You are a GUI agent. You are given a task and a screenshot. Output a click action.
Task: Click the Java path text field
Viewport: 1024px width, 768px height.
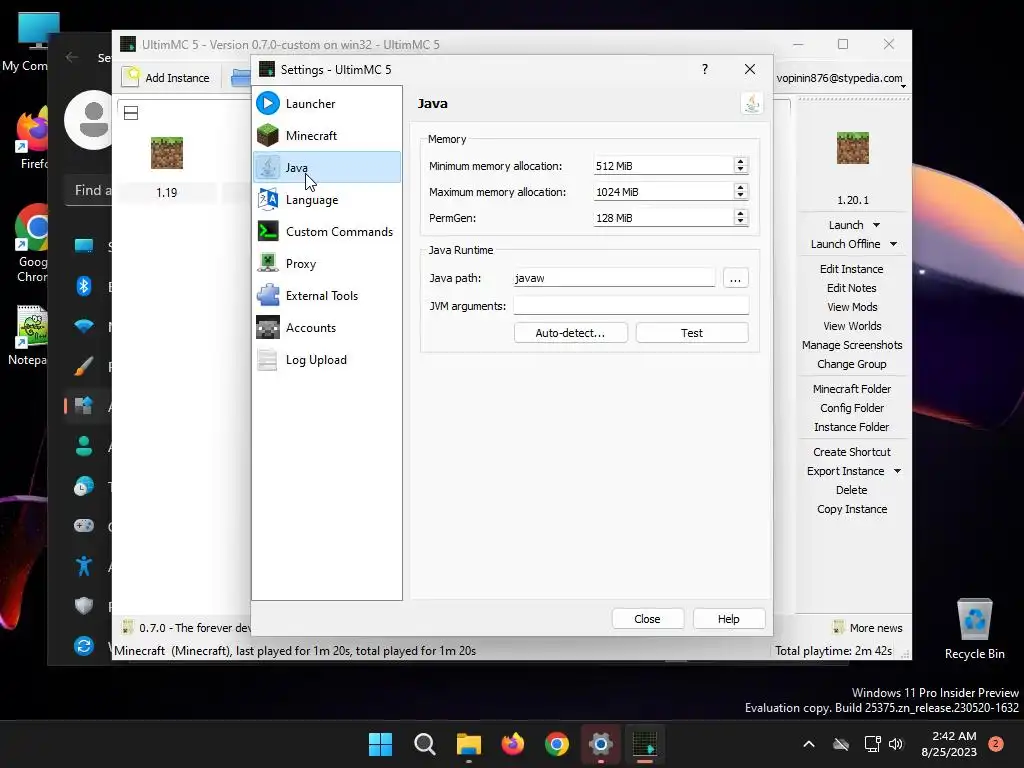point(614,278)
